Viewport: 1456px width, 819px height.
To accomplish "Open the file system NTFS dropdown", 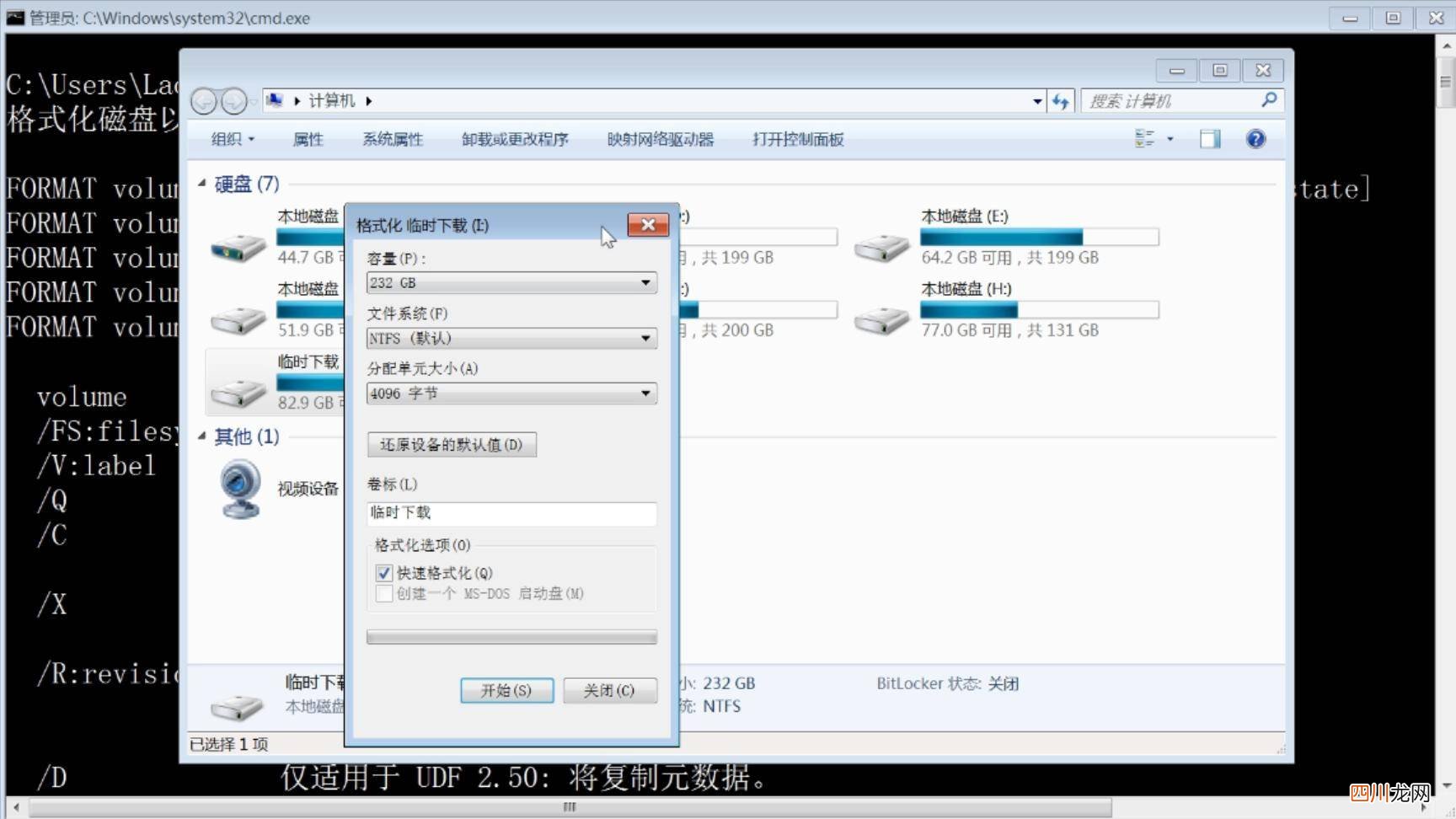I will [511, 338].
